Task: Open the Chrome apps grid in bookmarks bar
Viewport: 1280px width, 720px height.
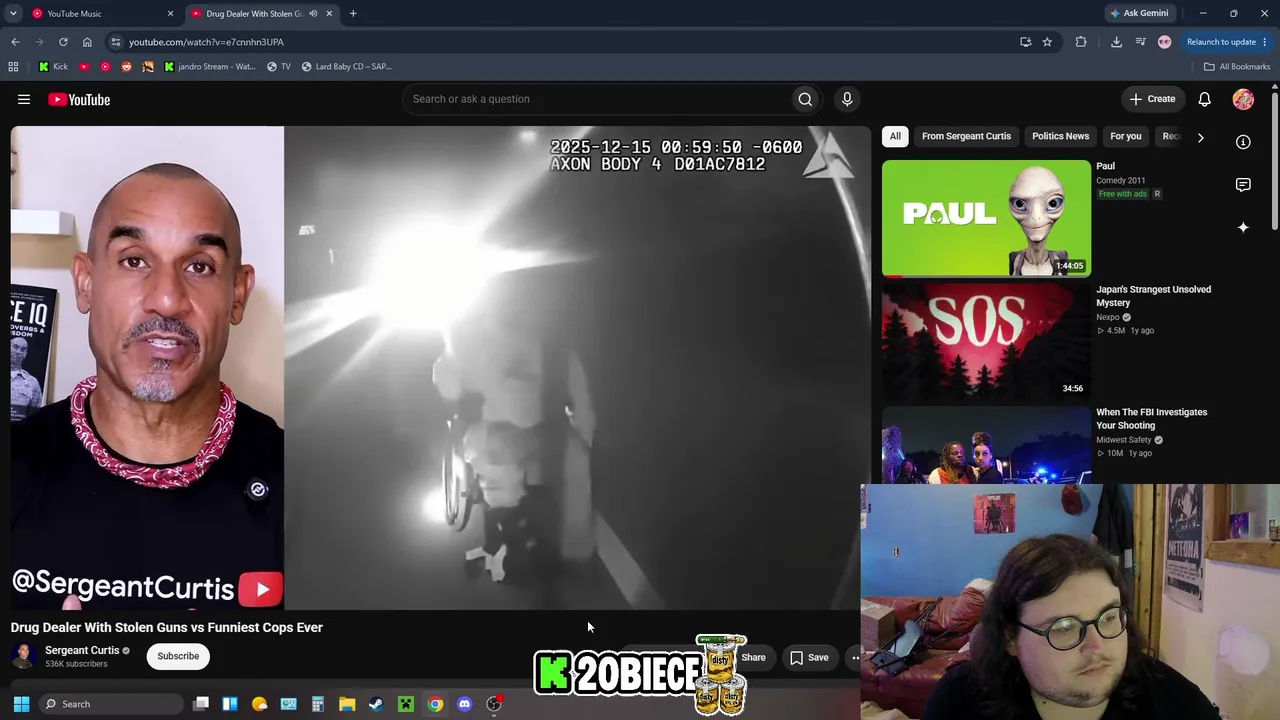Action: point(13,67)
